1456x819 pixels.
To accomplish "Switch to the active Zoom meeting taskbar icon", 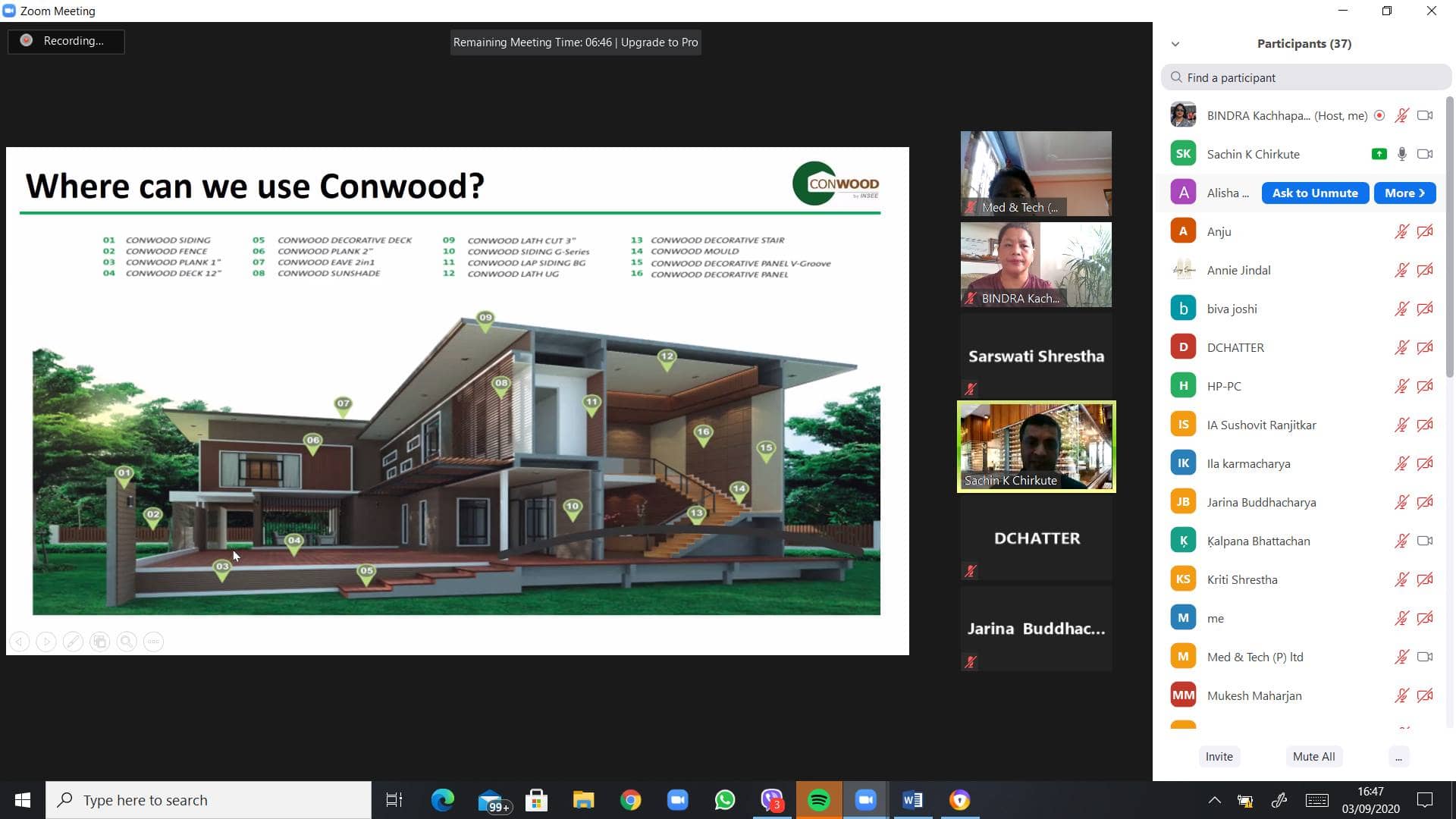I will pyautogui.click(x=866, y=800).
